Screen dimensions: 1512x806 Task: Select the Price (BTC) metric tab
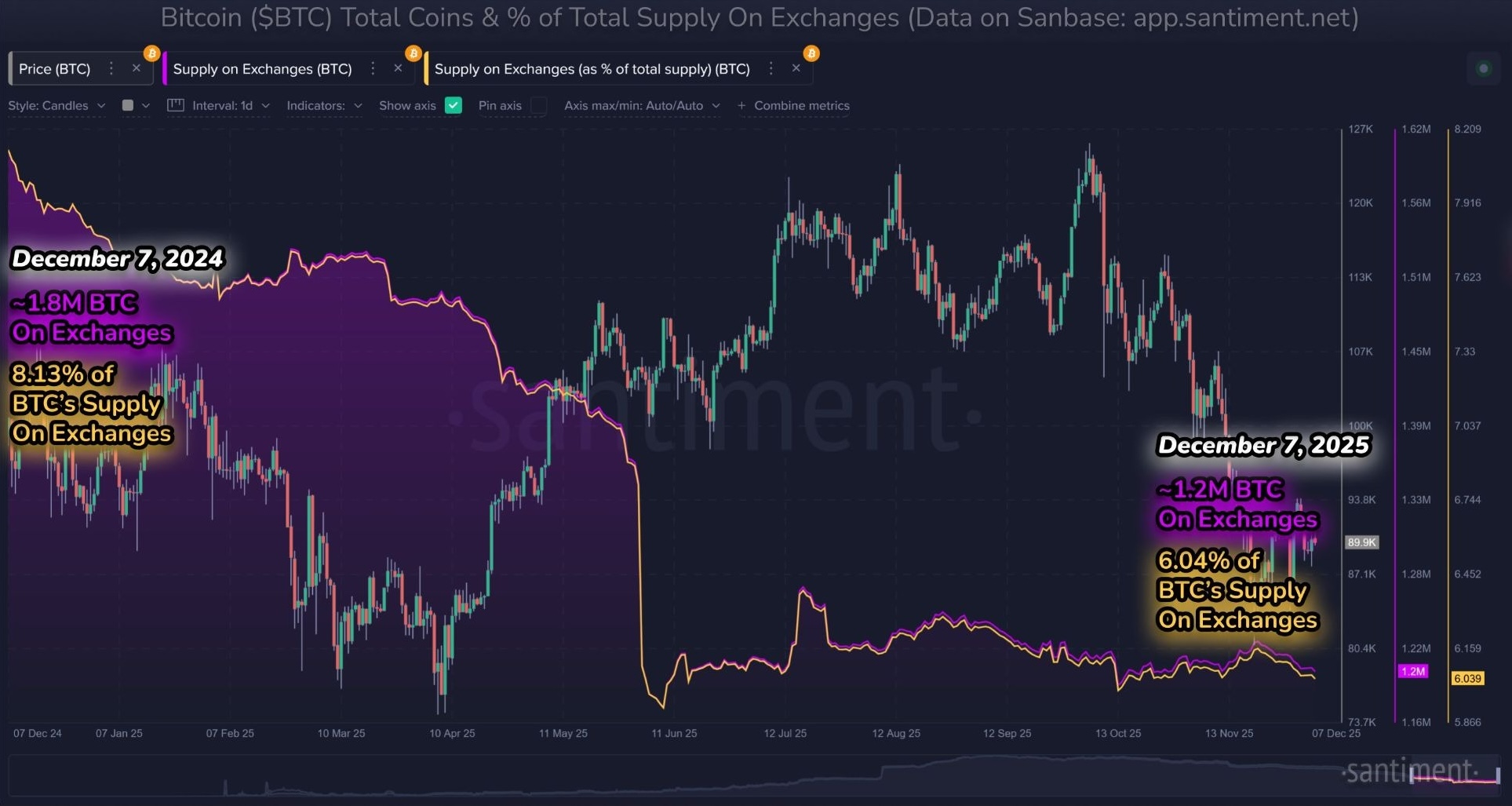pos(55,69)
